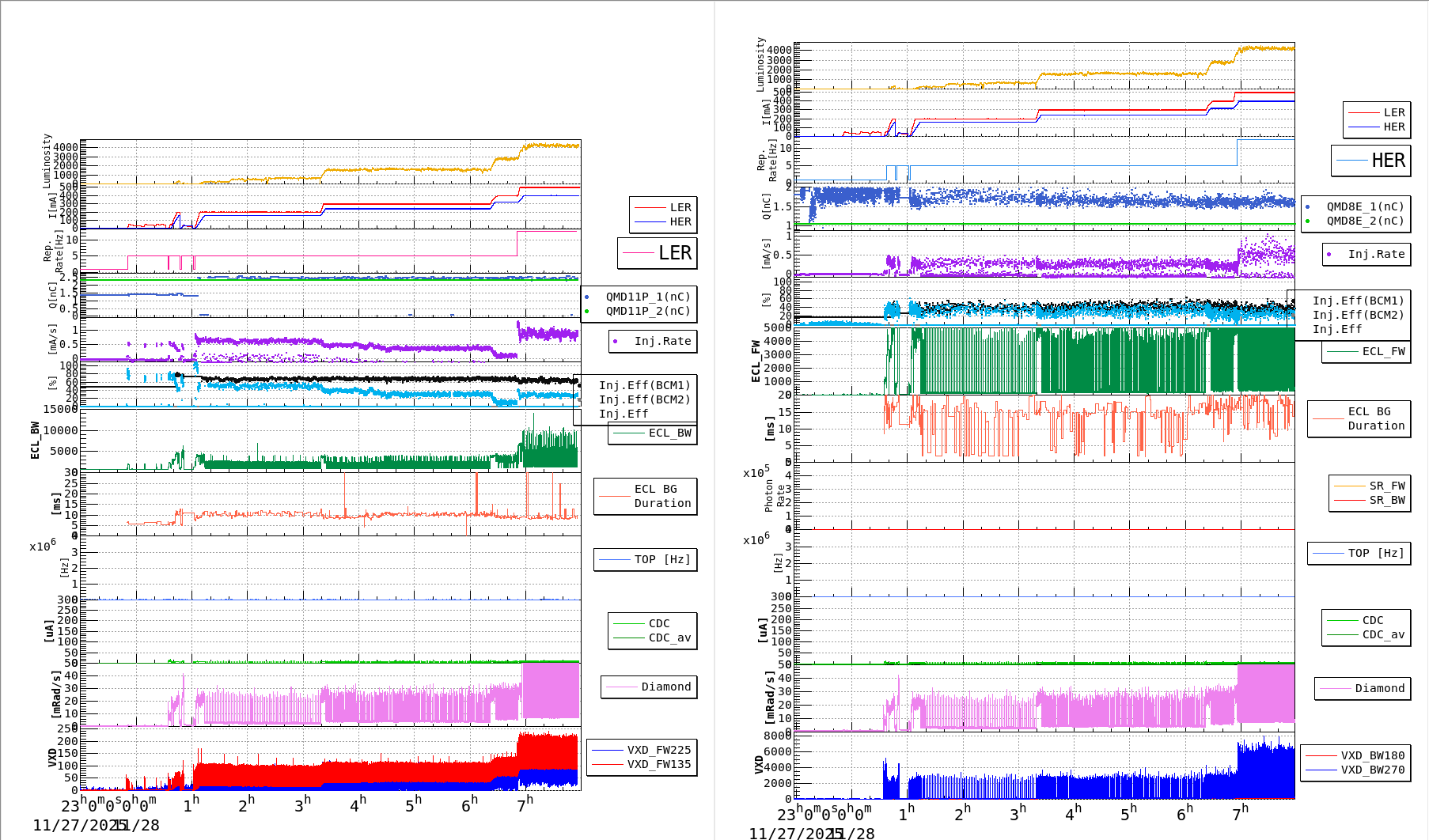Toggle the Diamond trace in its legend
1429x840 pixels.
coord(650,687)
